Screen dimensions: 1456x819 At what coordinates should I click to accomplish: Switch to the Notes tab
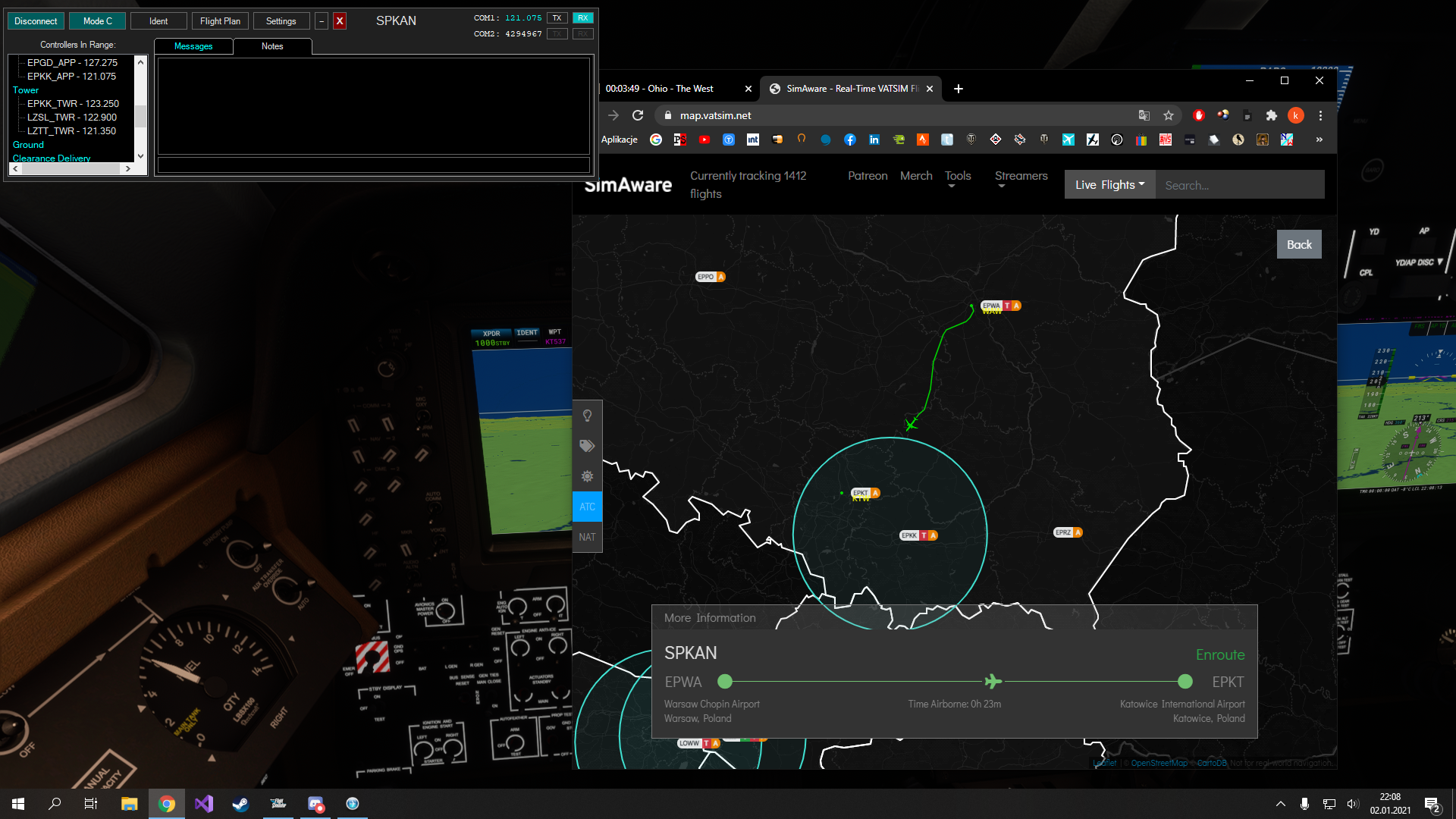click(272, 46)
